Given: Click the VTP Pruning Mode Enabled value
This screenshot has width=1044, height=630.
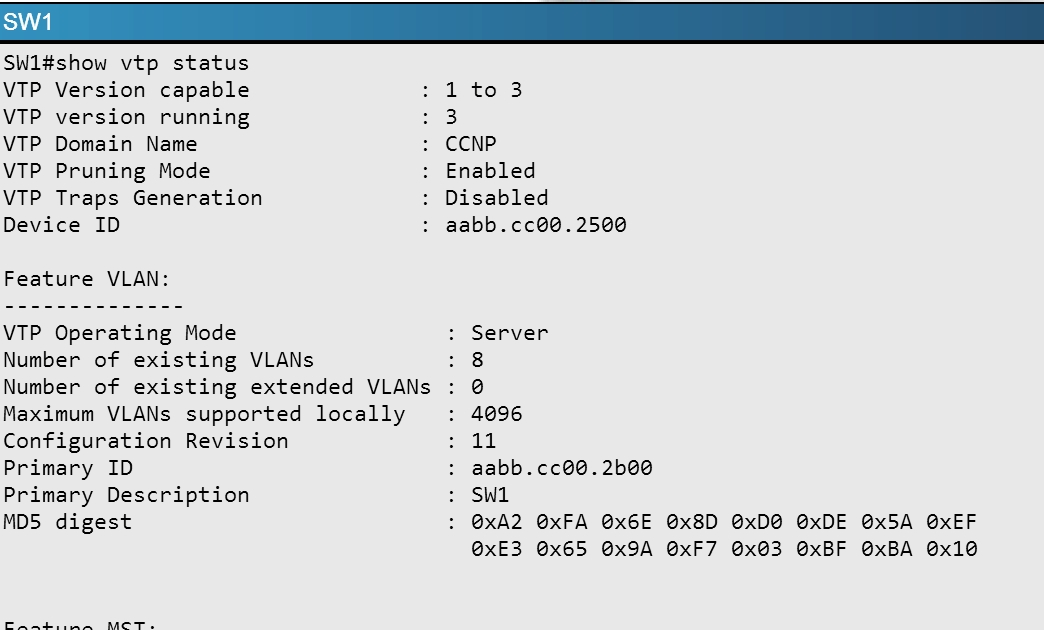Looking at the screenshot, I should pos(490,171).
